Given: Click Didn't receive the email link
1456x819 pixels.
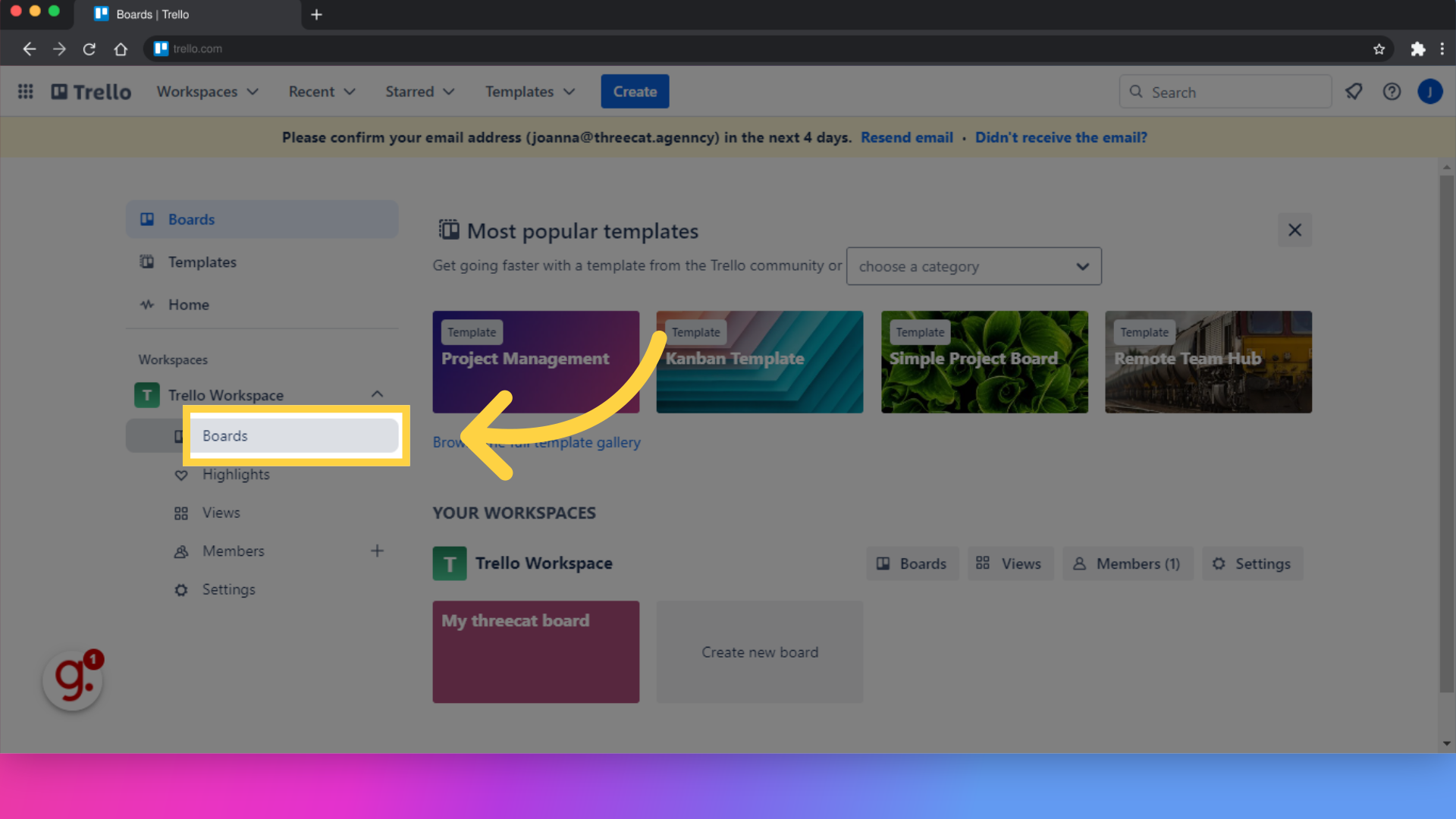Looking at the screenshot, I should (x=1061, y=137).
